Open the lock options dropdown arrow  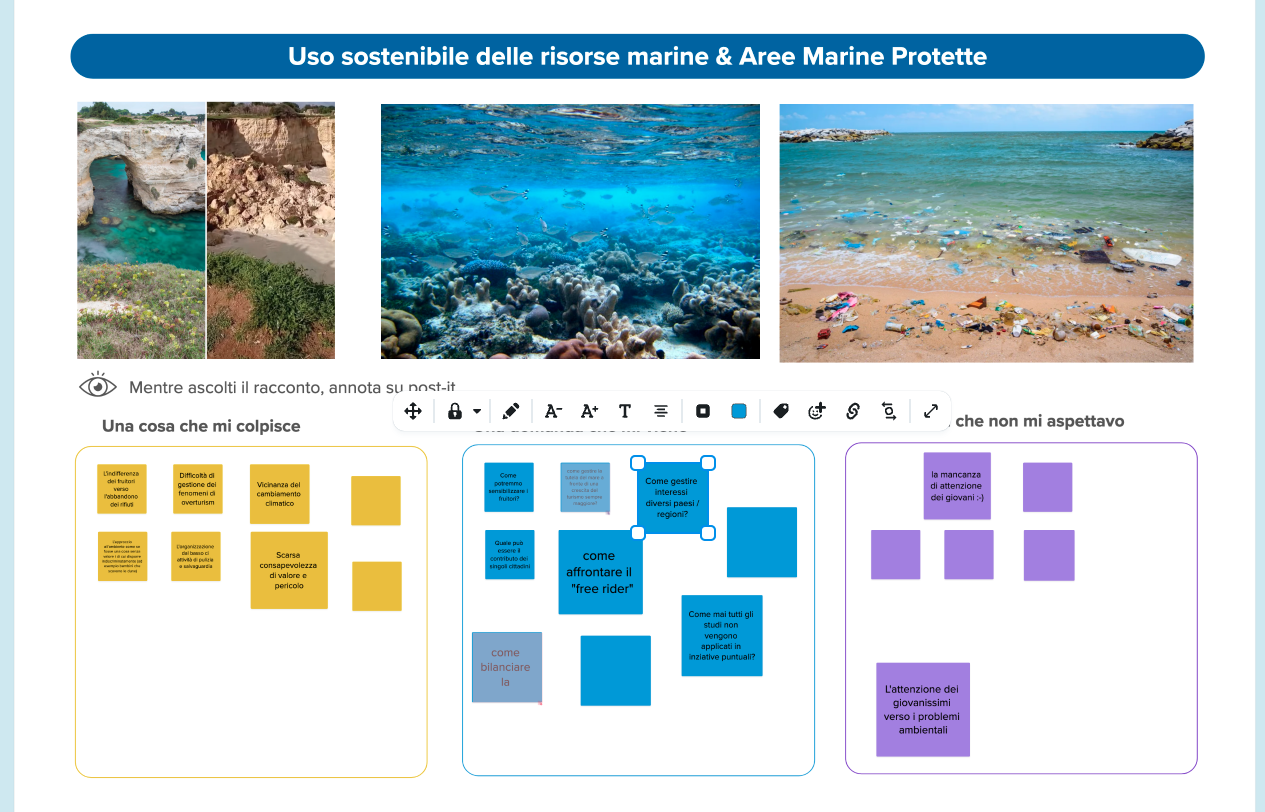(477, 411)
